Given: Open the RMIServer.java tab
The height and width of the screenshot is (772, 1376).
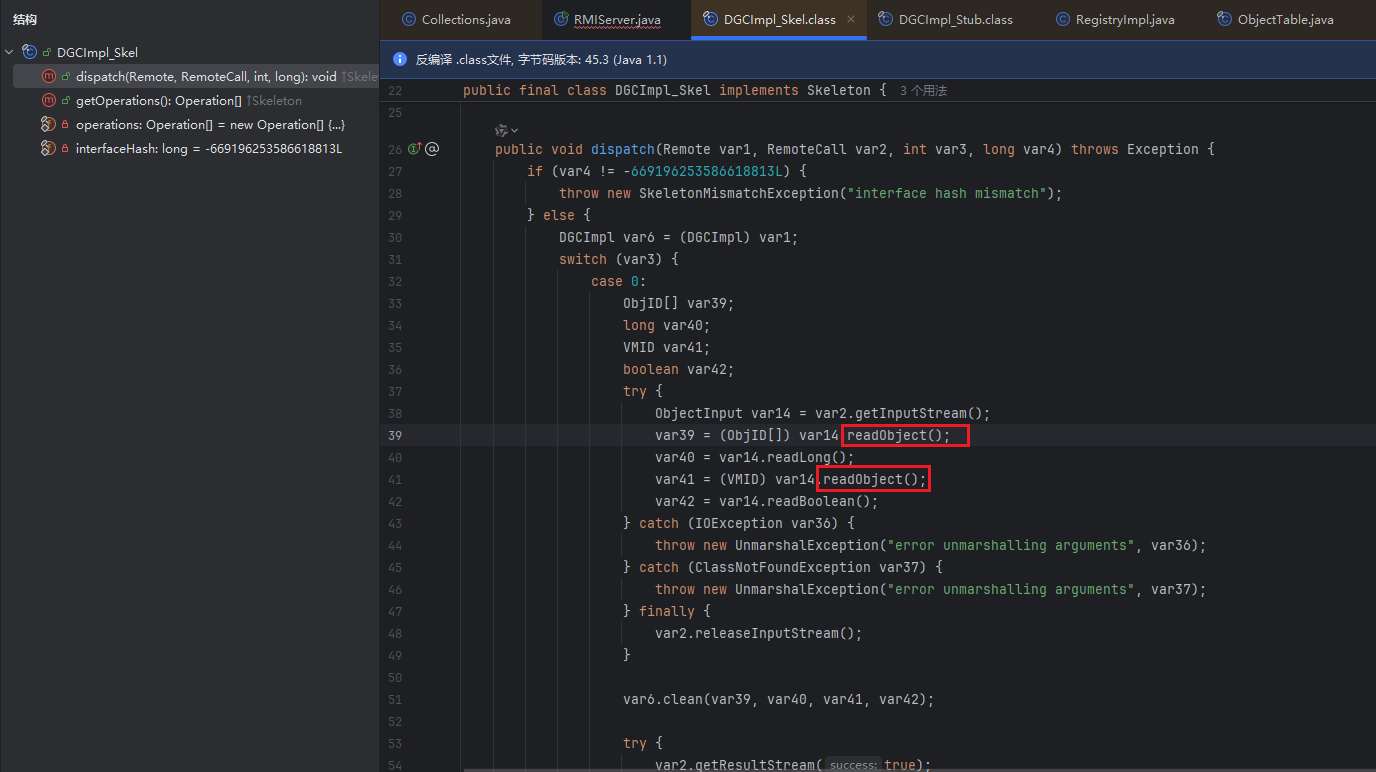Looking at the screenshot, I should 616,20.
